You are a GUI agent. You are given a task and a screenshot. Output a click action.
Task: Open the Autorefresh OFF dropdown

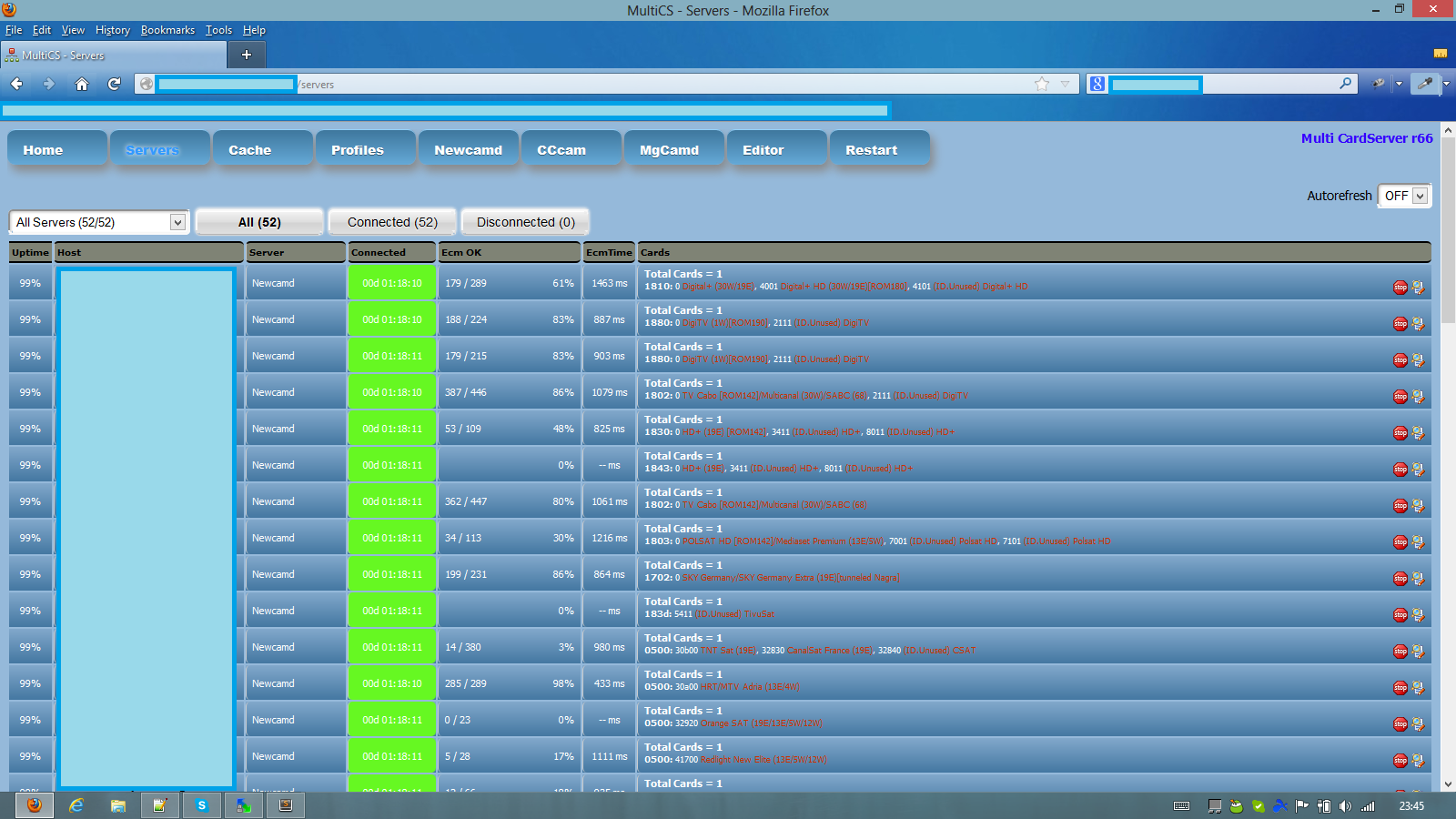(1404, 195)
